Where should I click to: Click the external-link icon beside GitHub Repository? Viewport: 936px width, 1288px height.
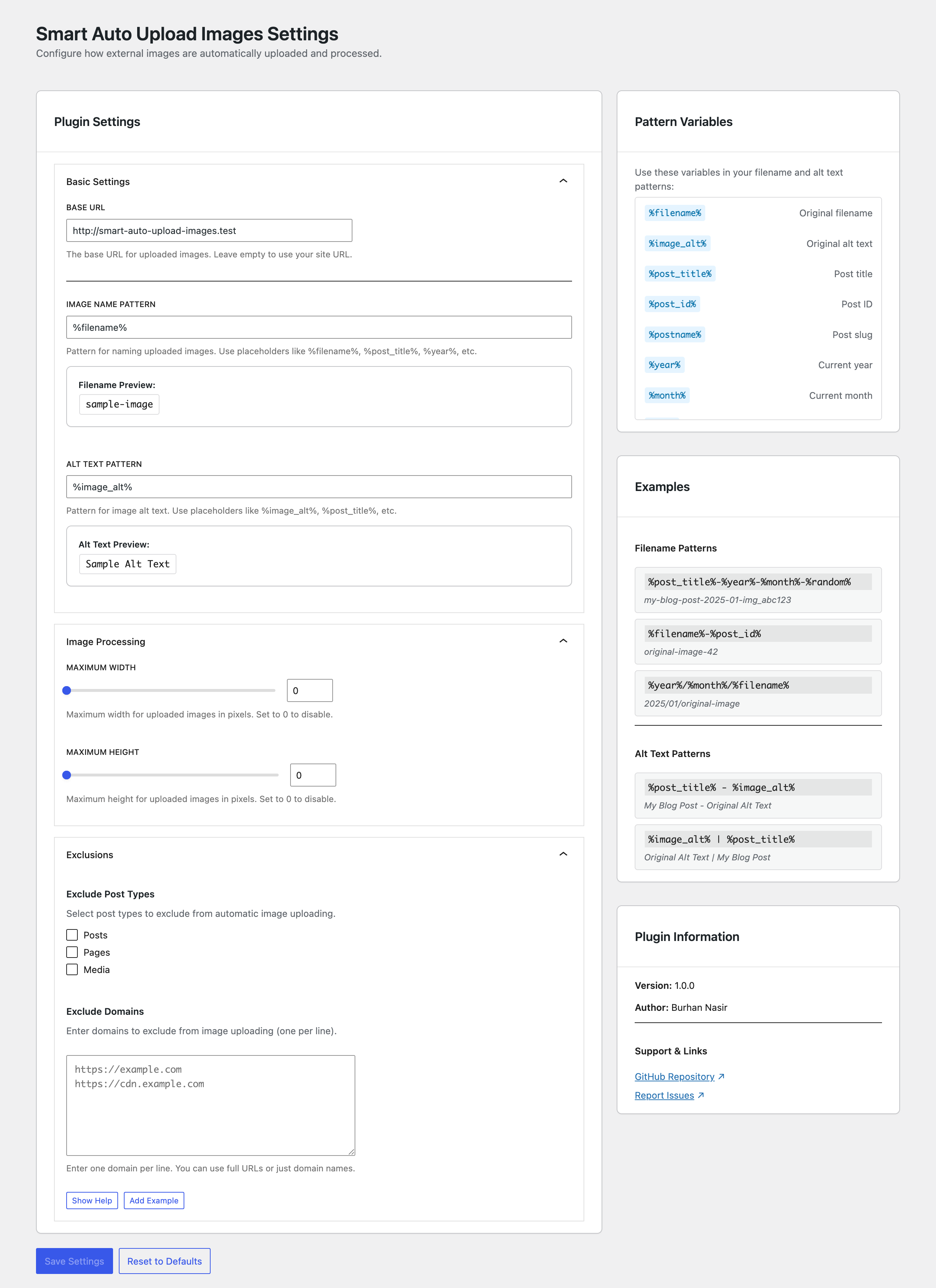(720, 1076)
